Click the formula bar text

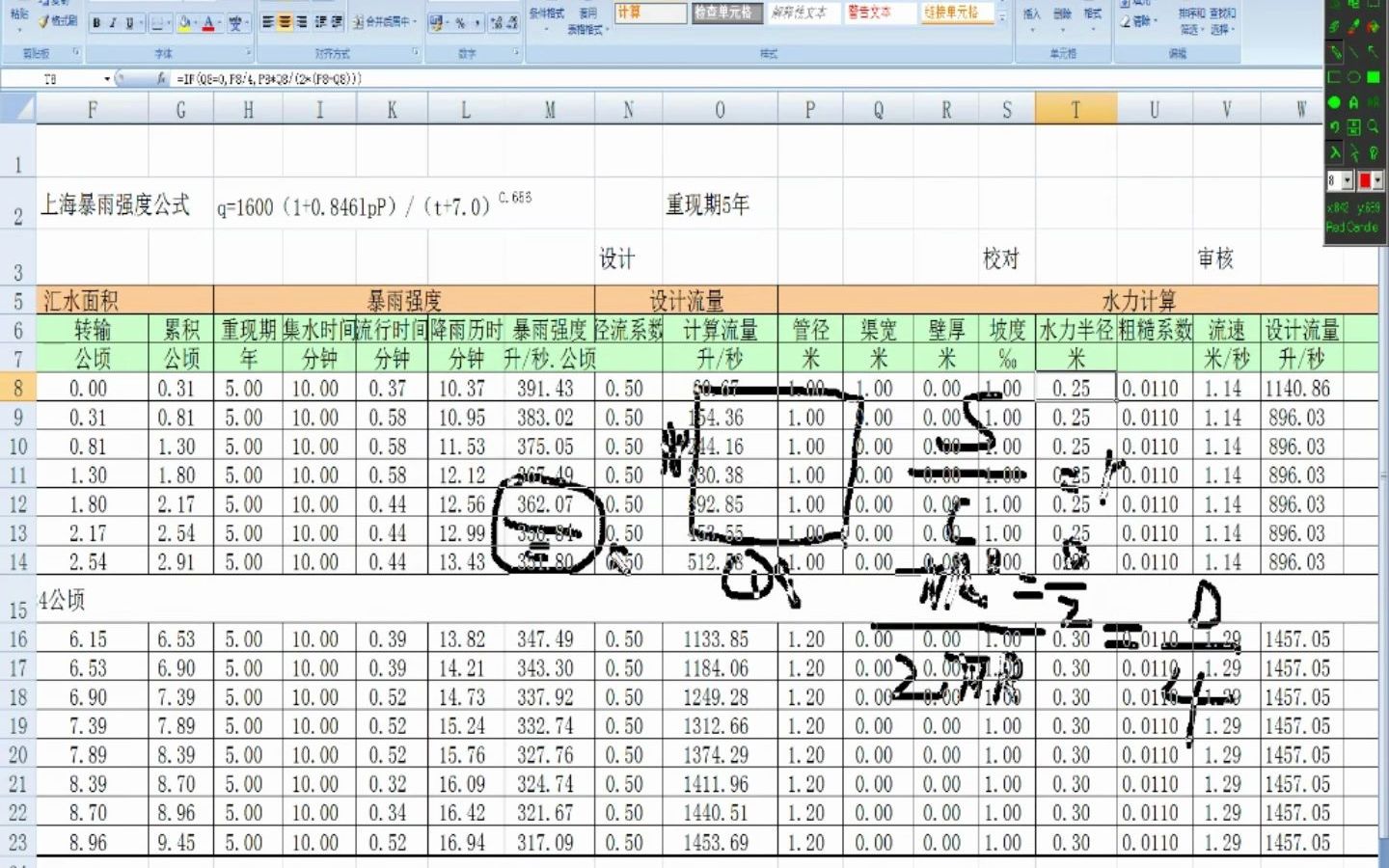click(x=269, y=78)
